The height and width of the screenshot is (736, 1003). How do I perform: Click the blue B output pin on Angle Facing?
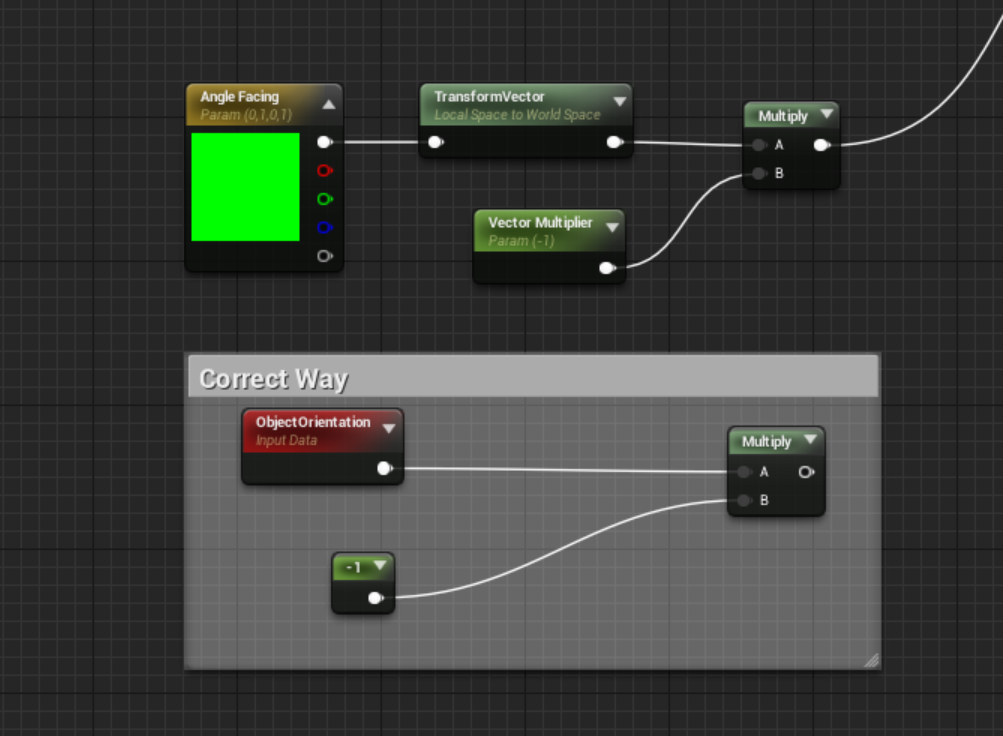tap(323, 227)
